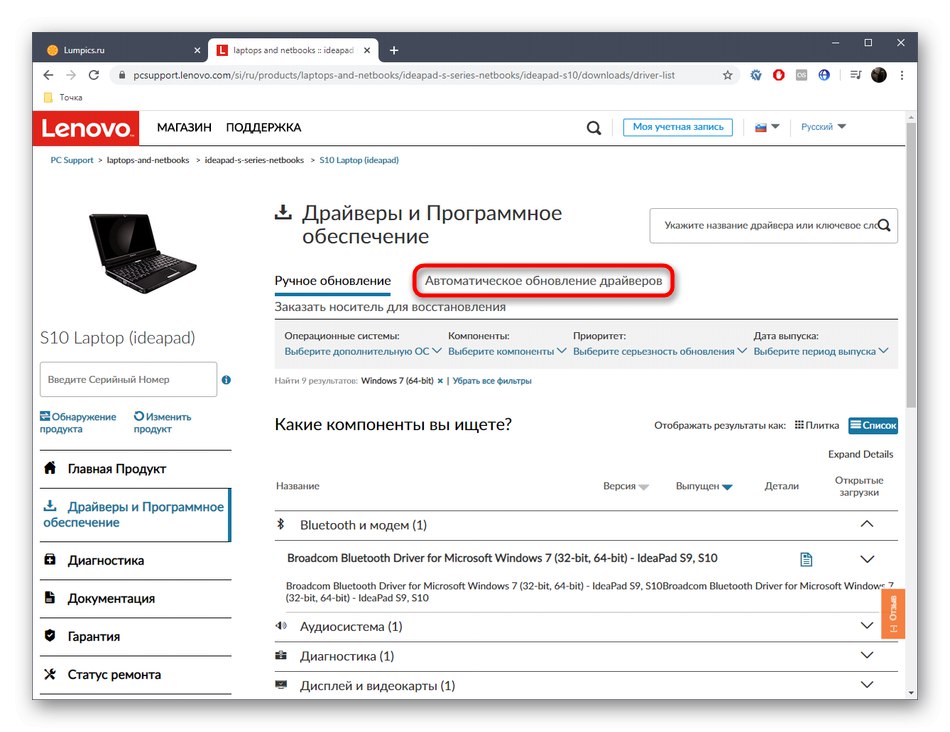Collapse Bluetooth и модем section
Screen dimensions: 950x732
(x=867, y=524)
